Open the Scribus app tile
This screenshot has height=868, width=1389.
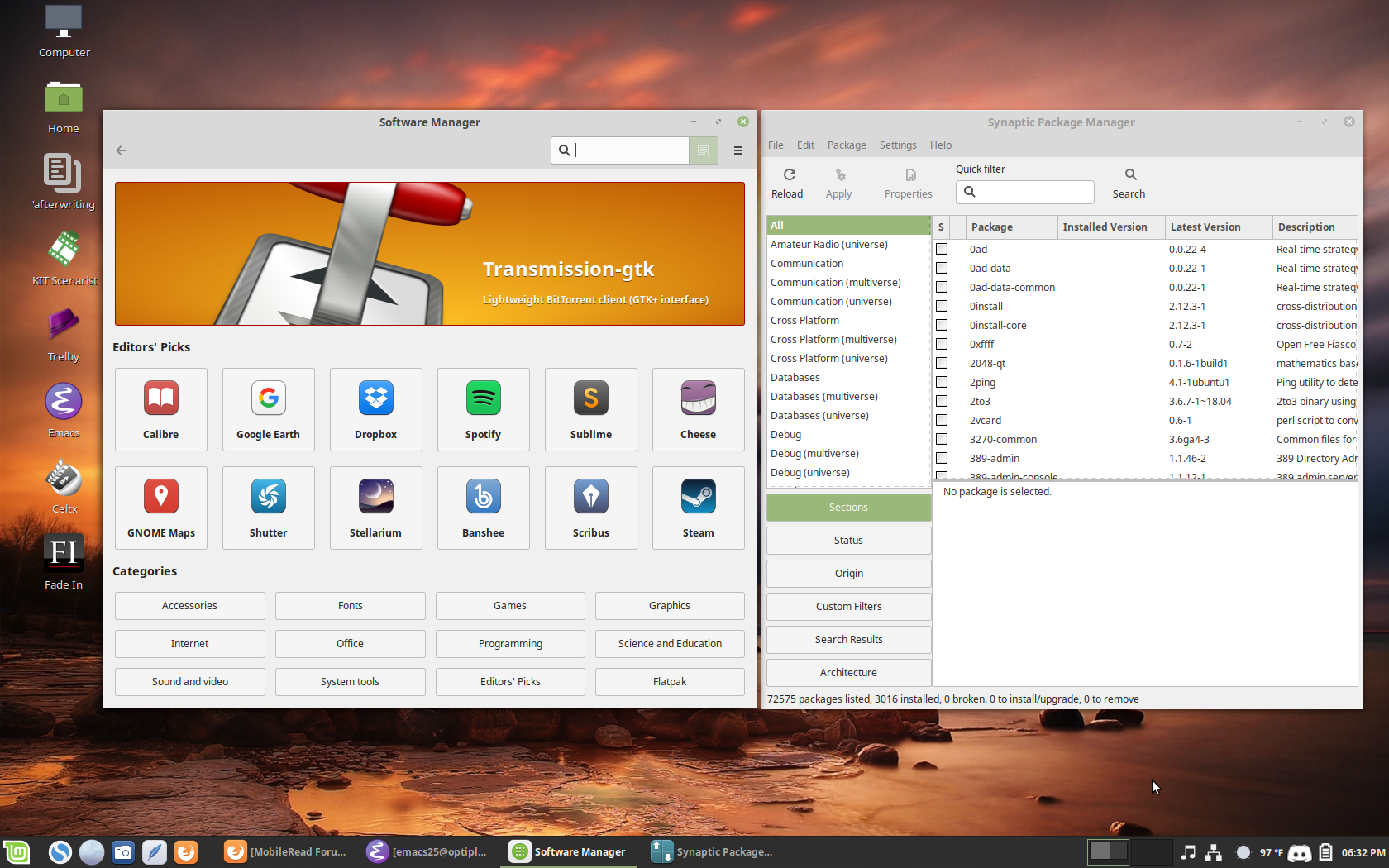point(591,508)
